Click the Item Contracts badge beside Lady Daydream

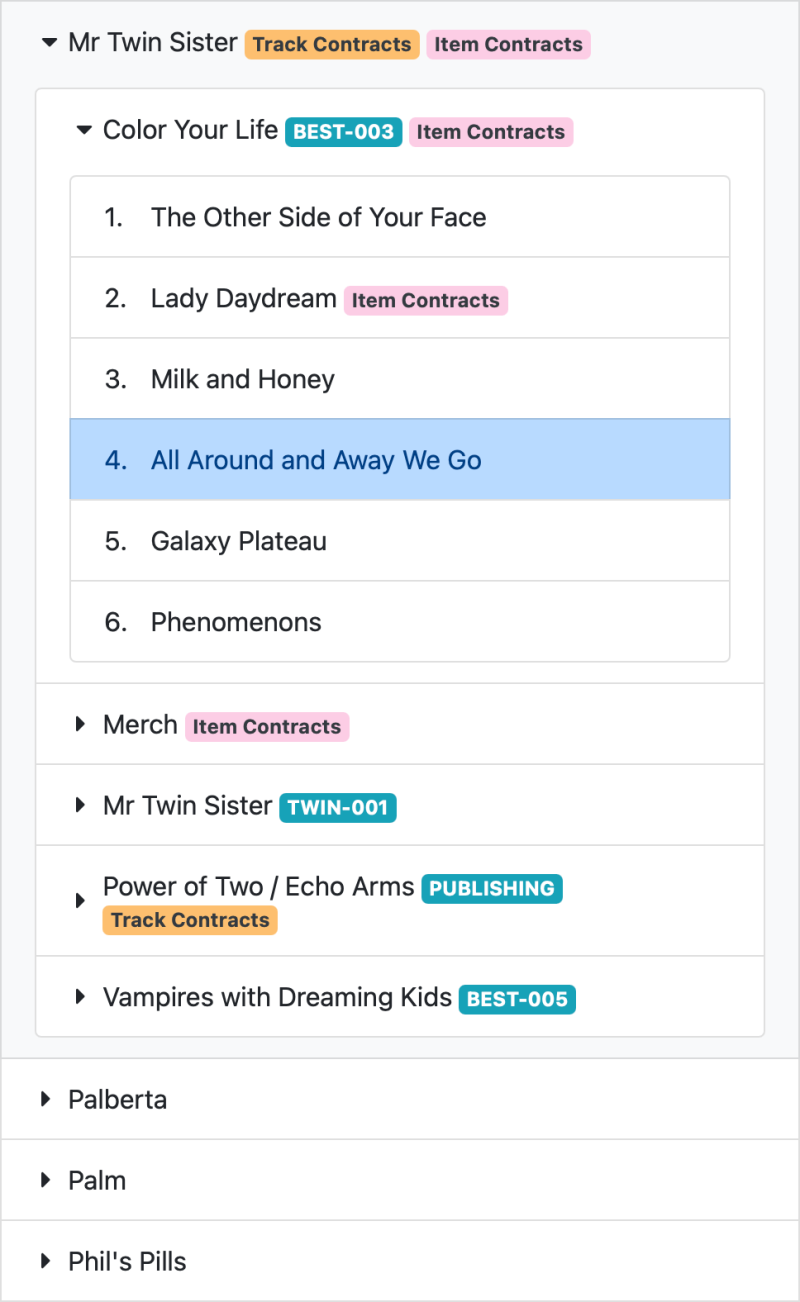click(x=425, y=300)
